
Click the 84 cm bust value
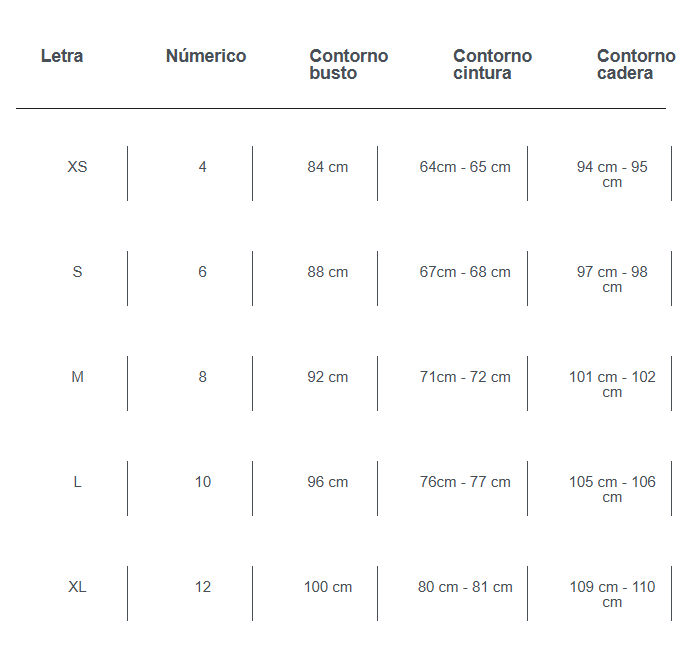coord(328,167)
